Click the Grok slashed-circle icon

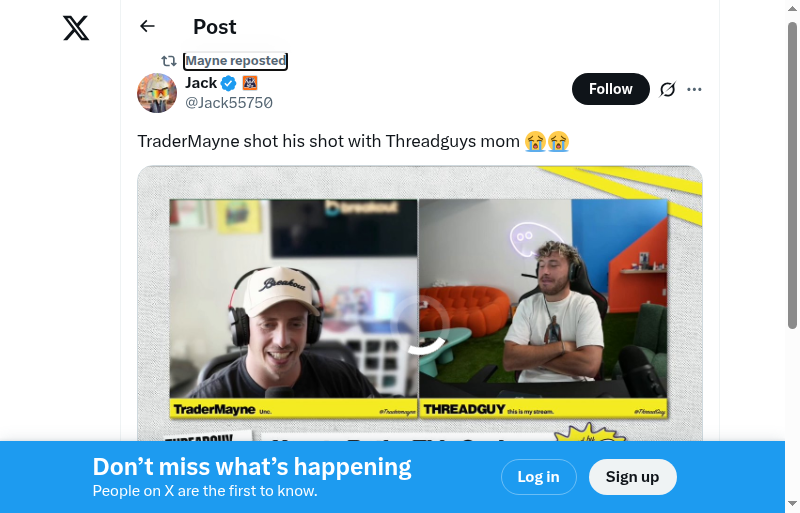667,89
